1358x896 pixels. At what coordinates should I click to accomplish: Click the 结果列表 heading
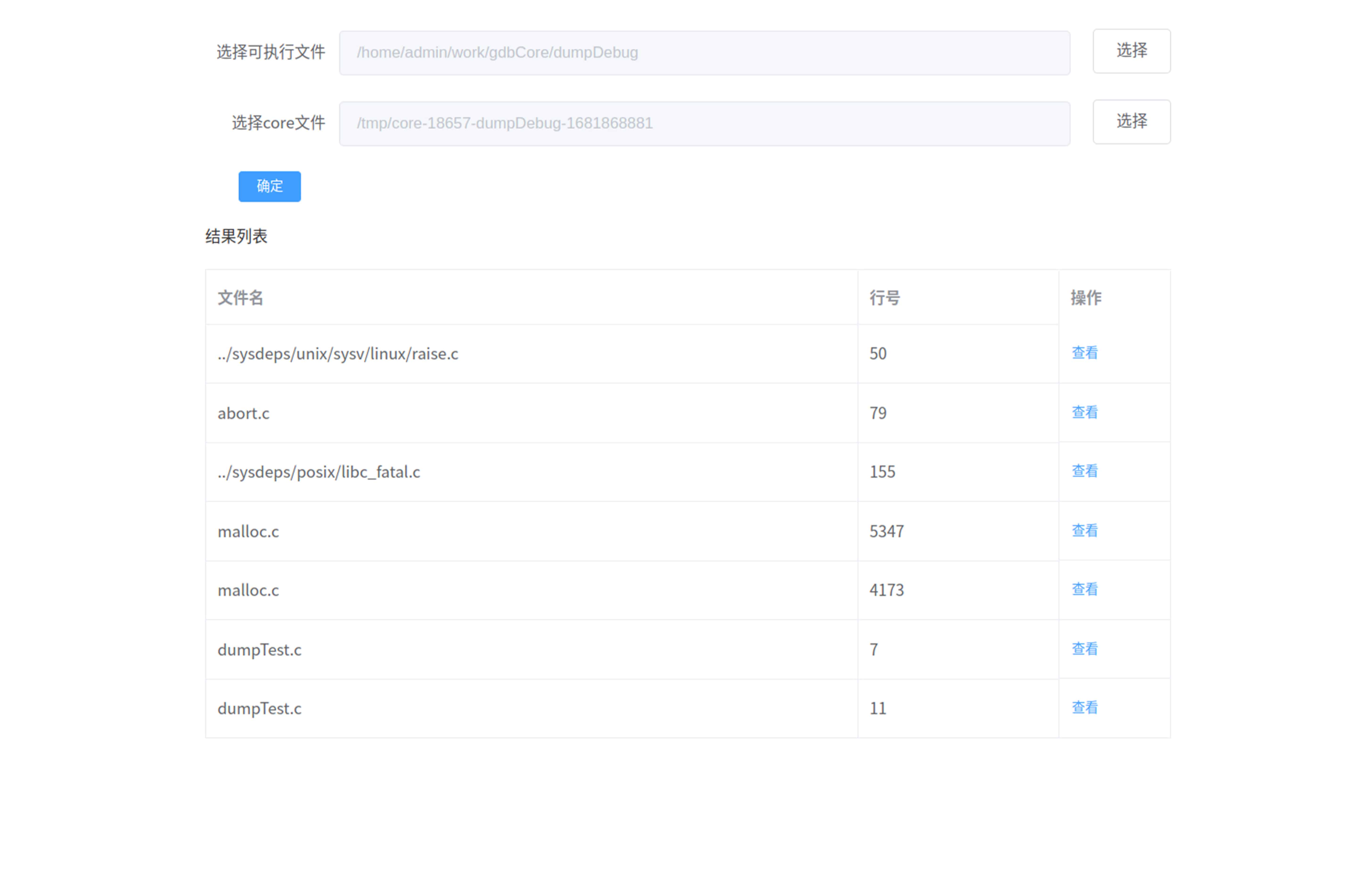[236, 236]
